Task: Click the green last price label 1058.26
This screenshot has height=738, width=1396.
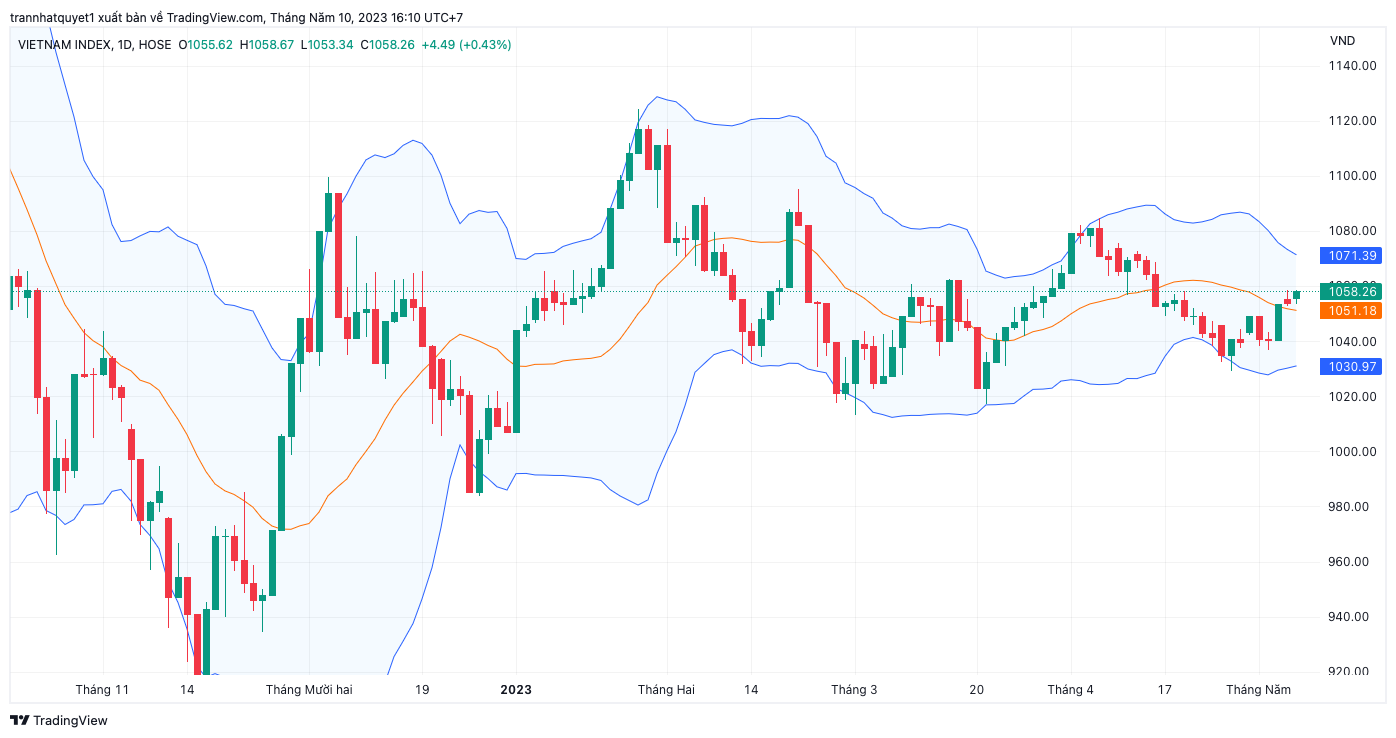Action: pyautogui.click(x=1353, y=292)
